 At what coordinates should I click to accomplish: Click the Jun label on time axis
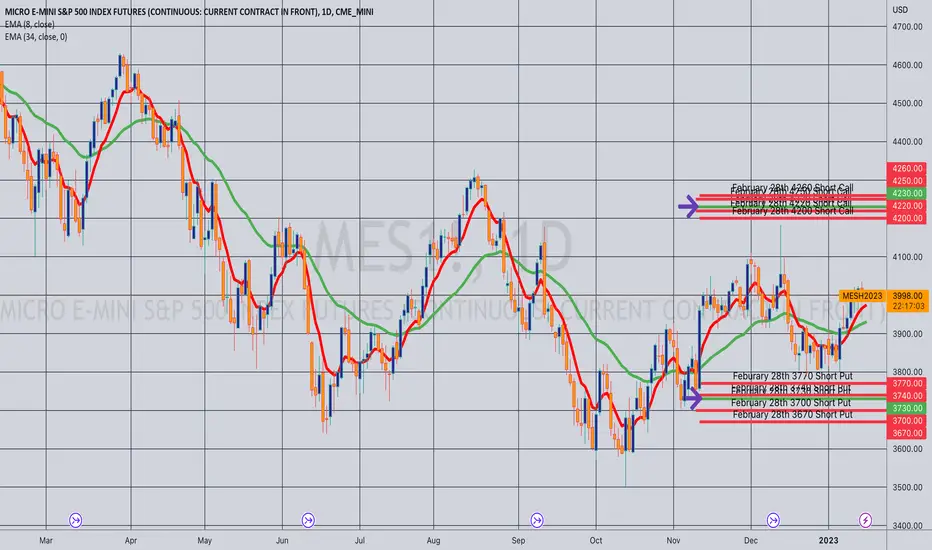pos(282,540)
